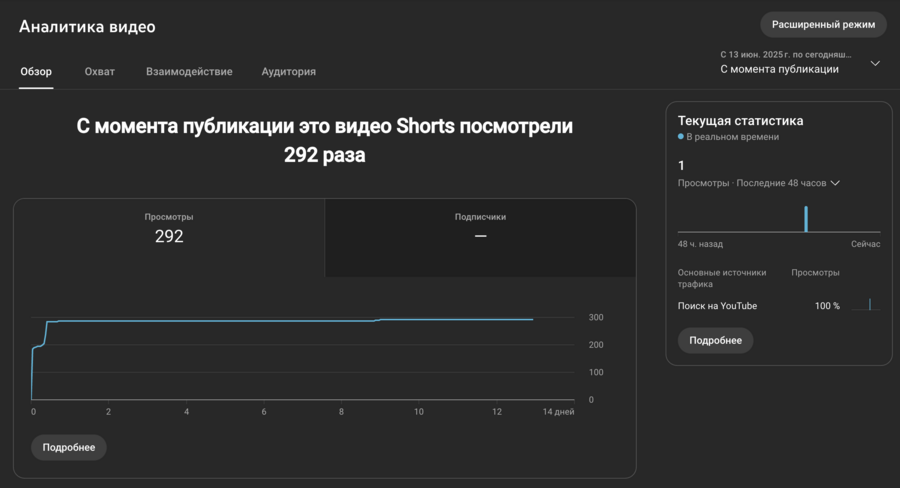This screenshot has width=900, height=488.
Task: Click the blue bar in the 48-hour chart
Action: [x=806, y=219]
